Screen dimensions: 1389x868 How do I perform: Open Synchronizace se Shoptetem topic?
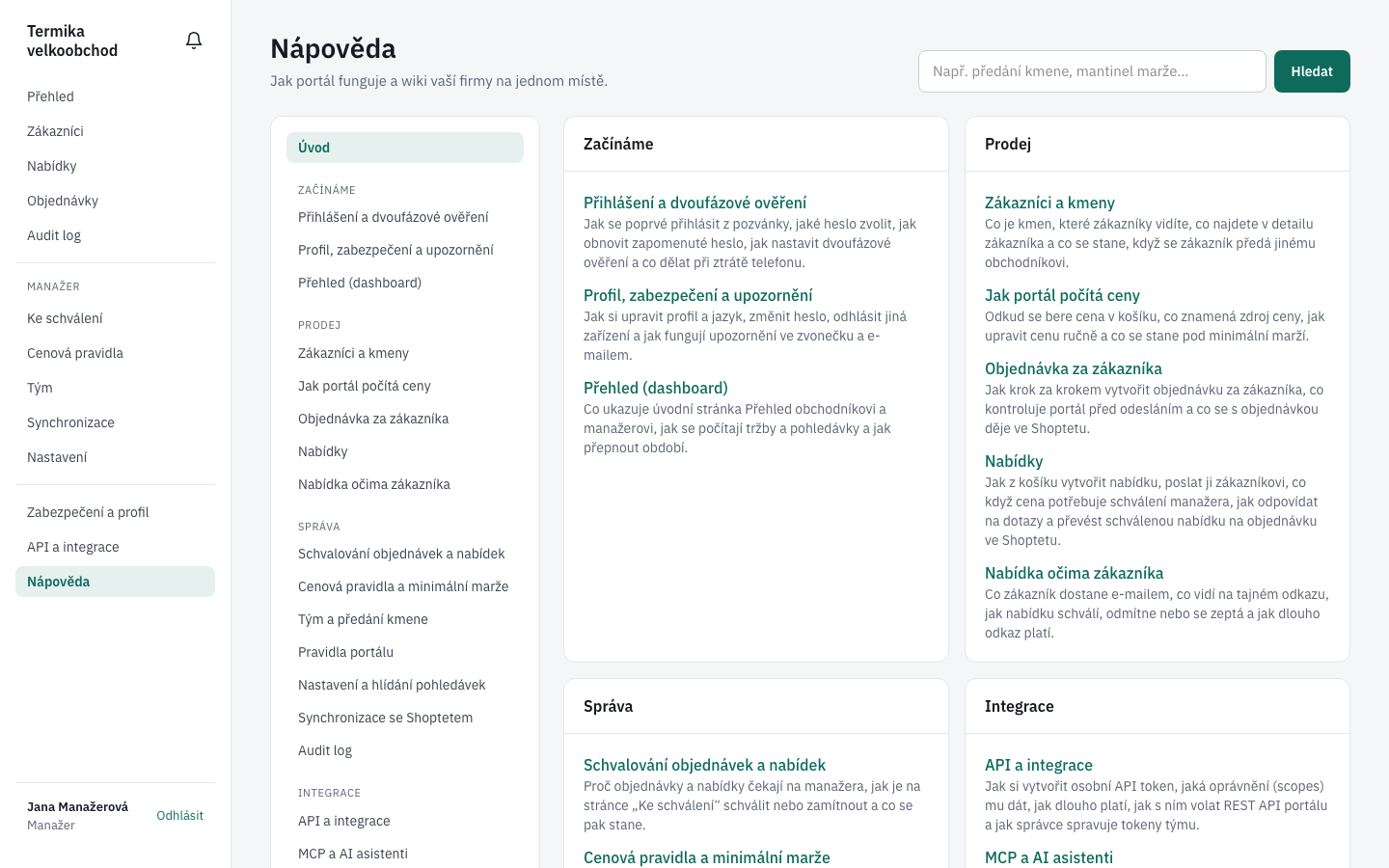point(405,718)
